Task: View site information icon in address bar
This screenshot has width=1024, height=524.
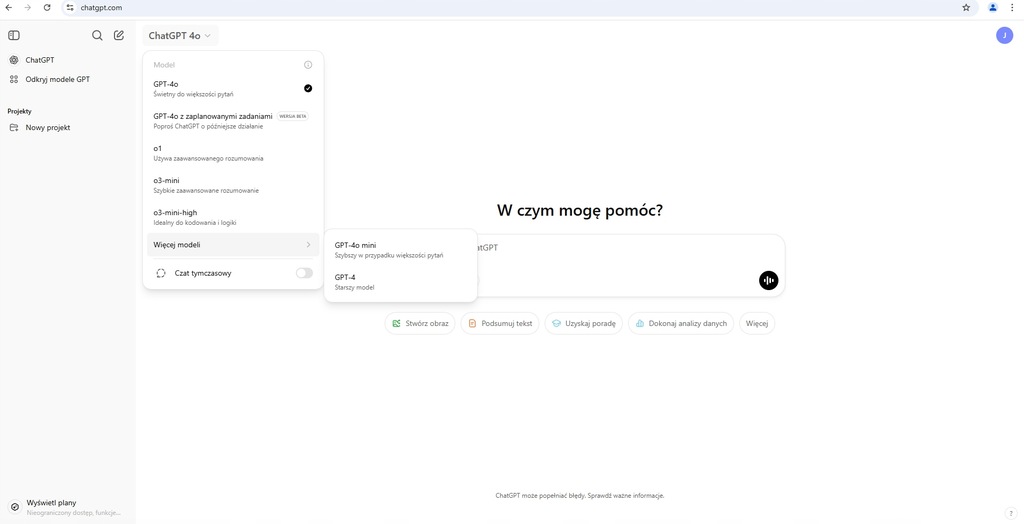Action: (x=70, y=8)
